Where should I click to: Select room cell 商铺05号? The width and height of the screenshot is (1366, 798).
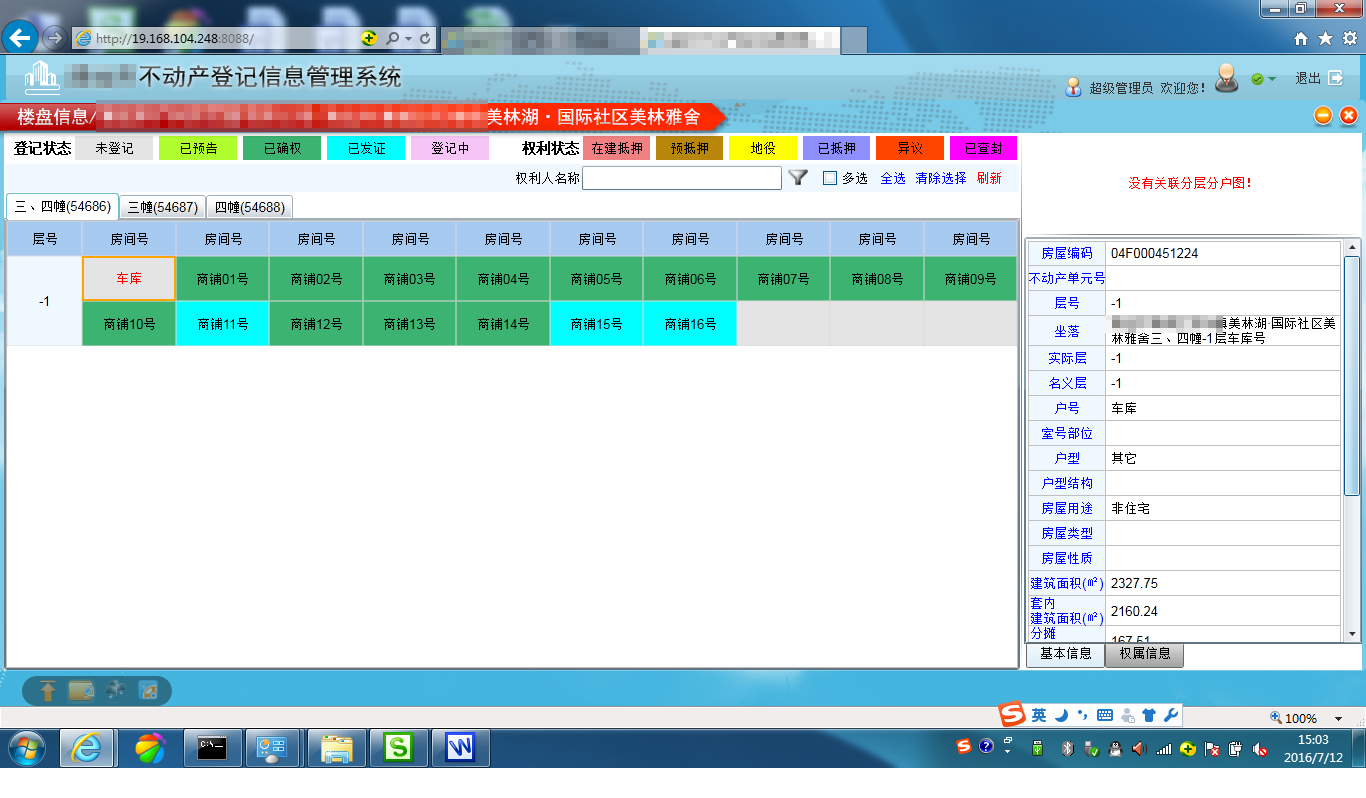point(596,279)
